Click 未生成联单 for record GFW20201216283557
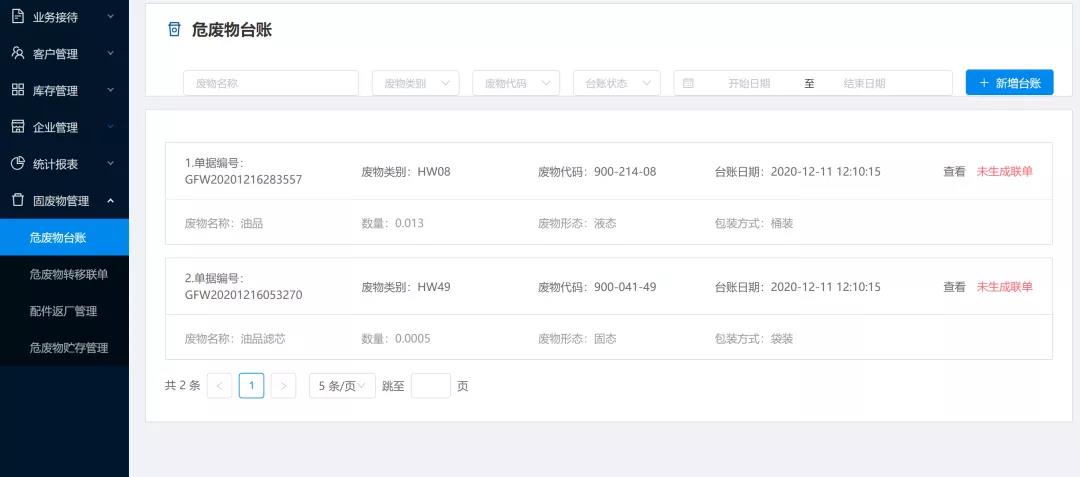Viewport: 1080px width, 477px height. click(1004, 171)
